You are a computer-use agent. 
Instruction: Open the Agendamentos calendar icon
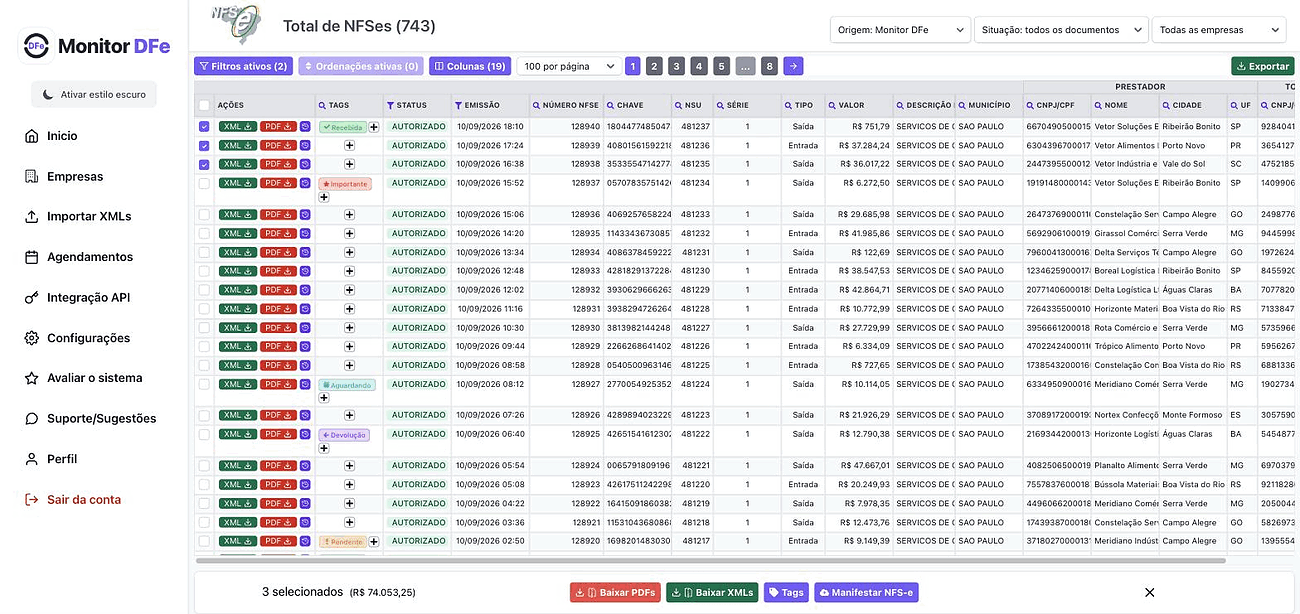31,257
